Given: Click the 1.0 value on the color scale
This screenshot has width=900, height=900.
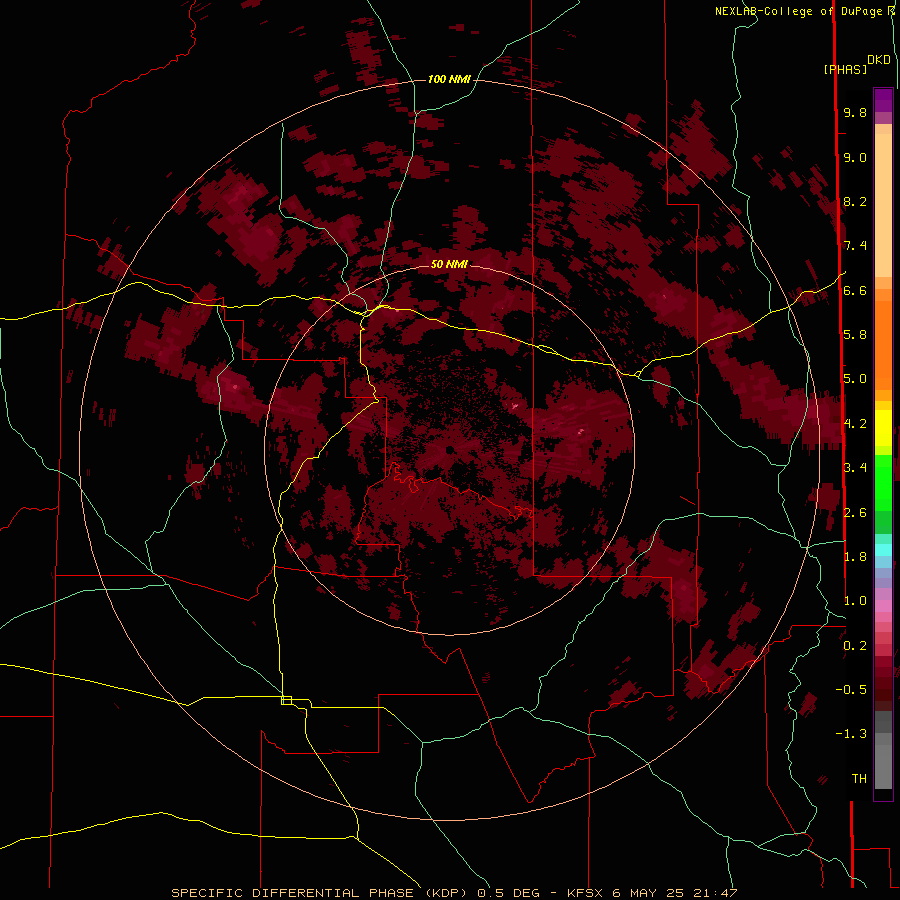Looking at the screenshot, I should 855,600.
